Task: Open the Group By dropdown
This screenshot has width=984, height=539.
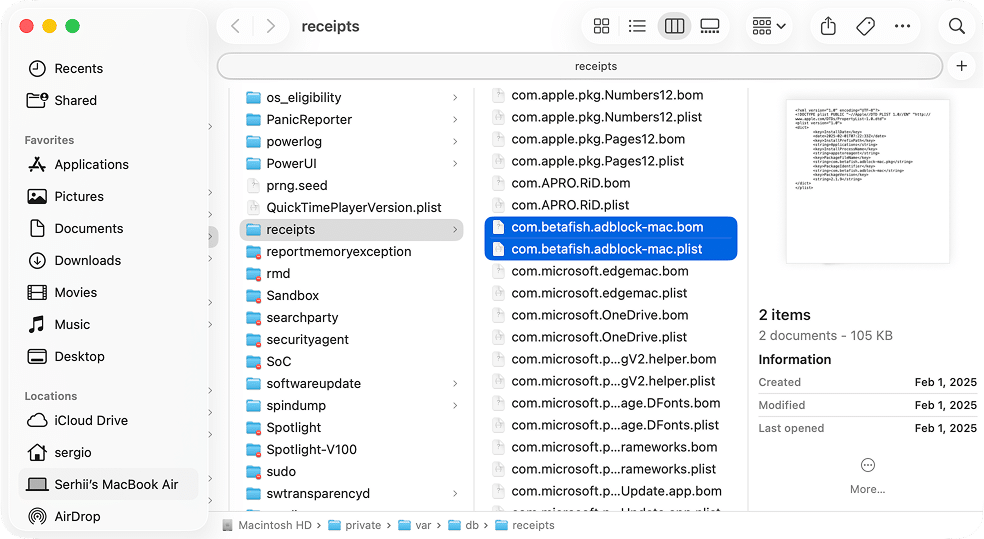Action: click(x=768, y=26)
